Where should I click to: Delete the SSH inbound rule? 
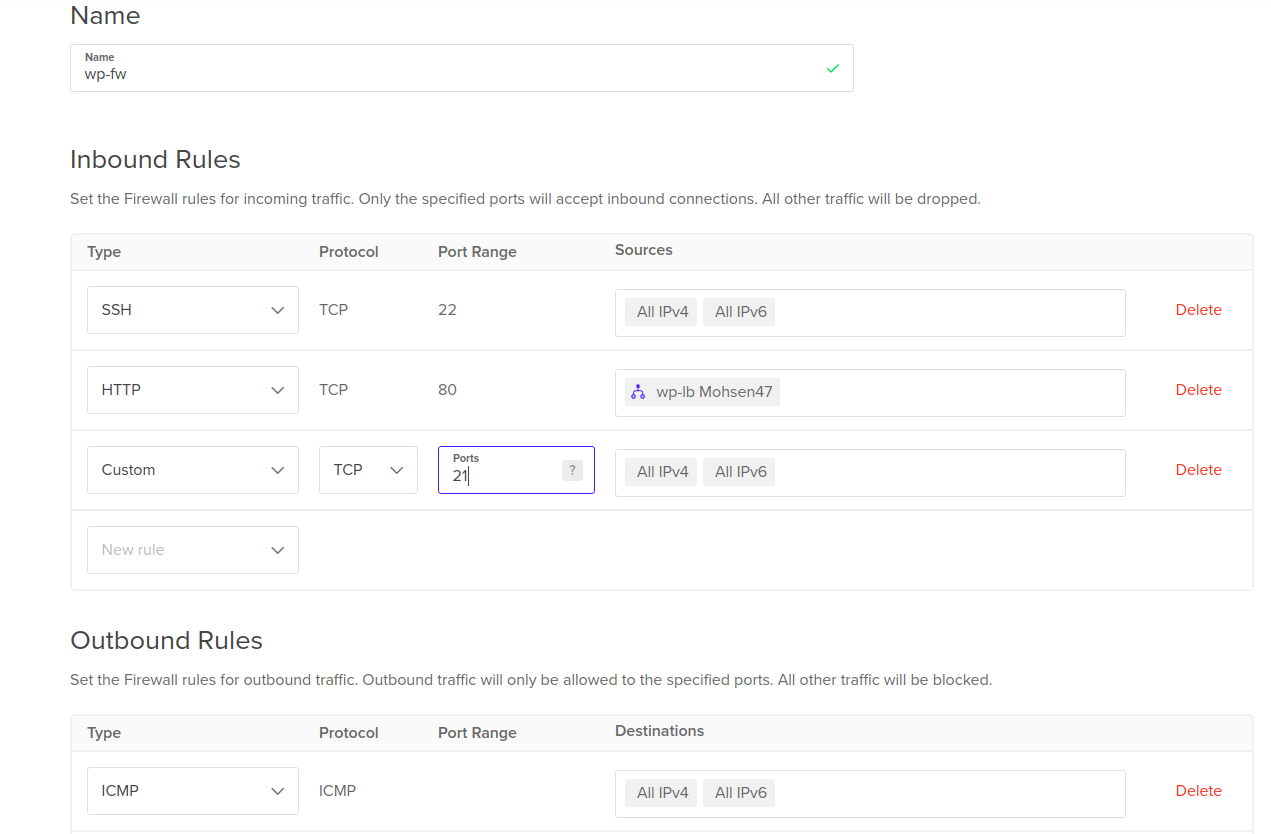pyautogui.click(x=1198, y=310)
